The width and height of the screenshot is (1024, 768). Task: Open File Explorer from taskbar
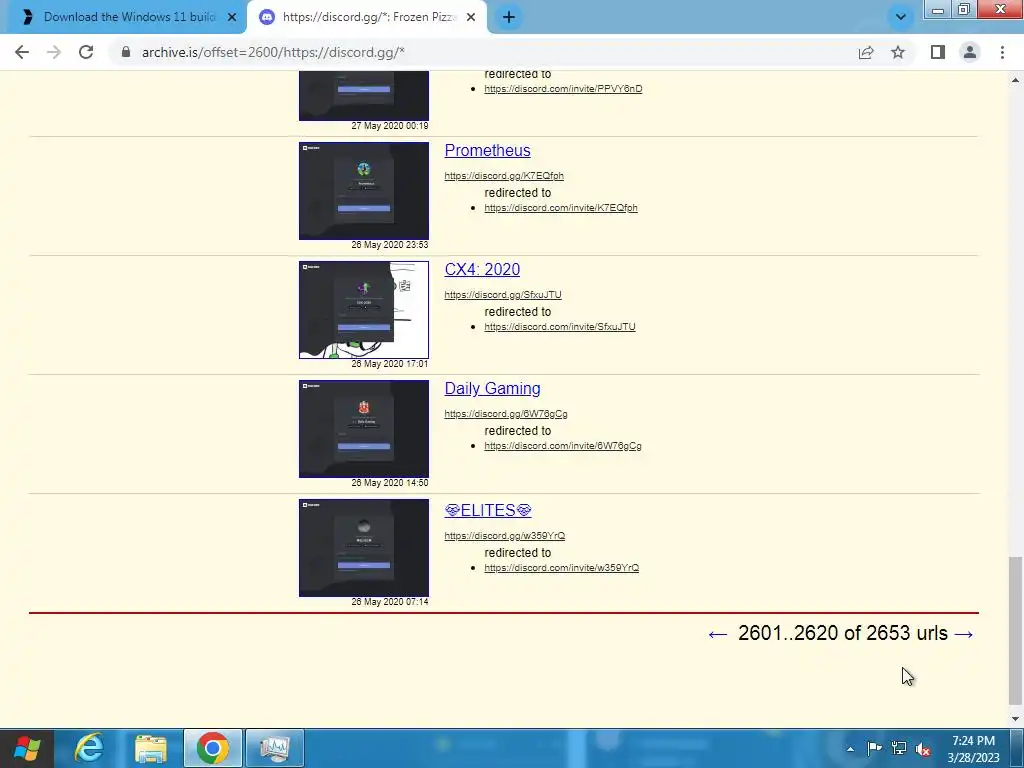[x=151, y=748]
